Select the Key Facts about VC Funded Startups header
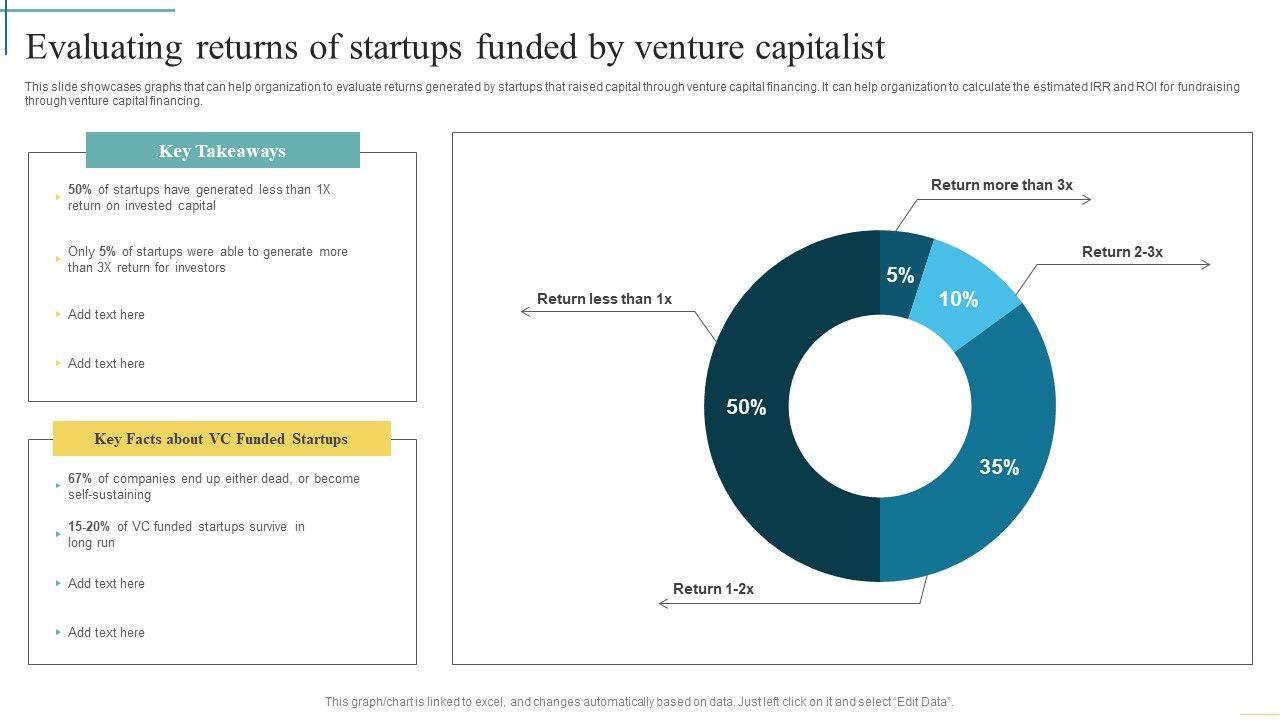Screen dimensions: 1280x720 (x=221, y=439)
